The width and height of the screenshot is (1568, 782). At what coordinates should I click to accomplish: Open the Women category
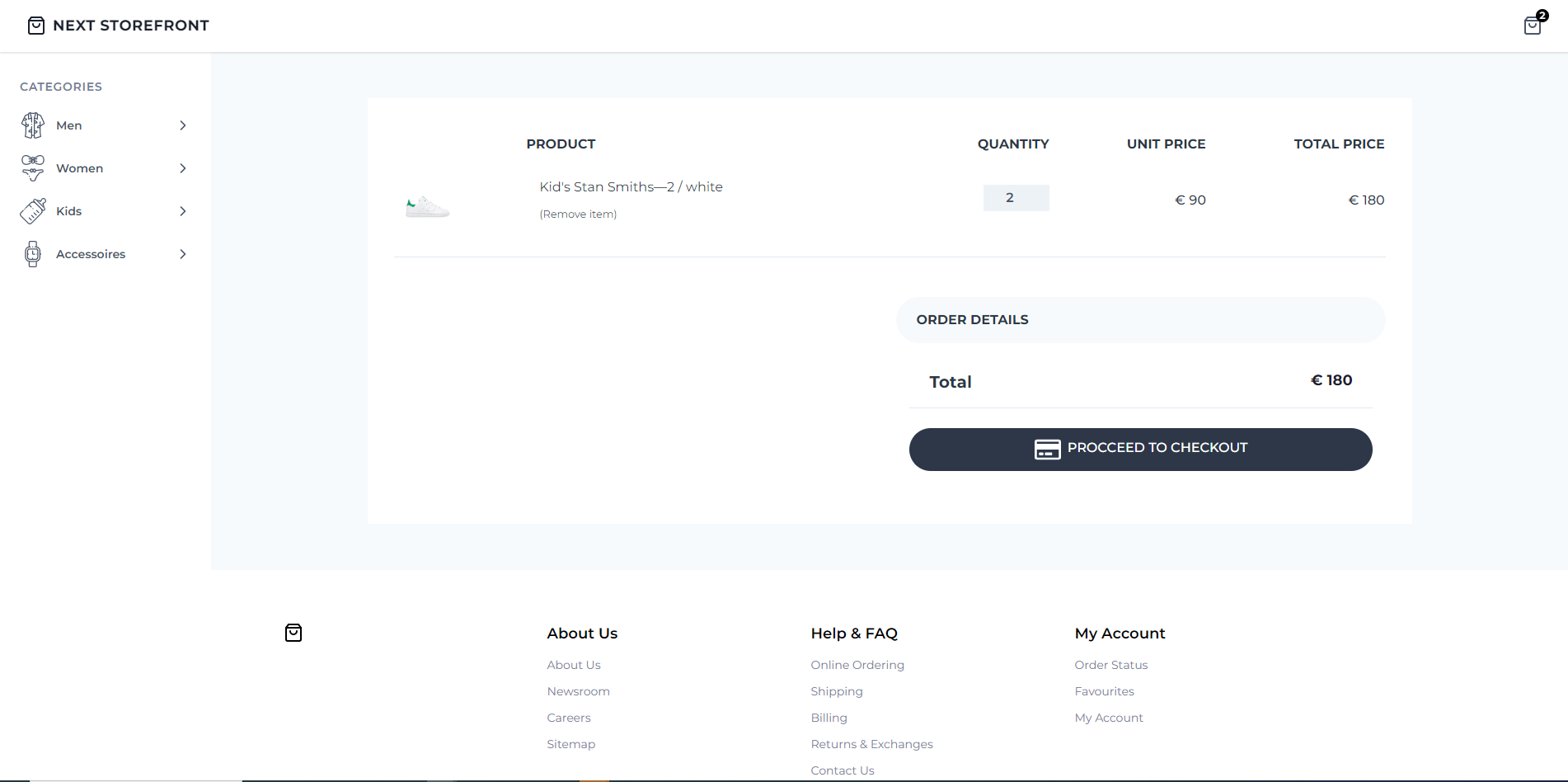tap(80, 168)
